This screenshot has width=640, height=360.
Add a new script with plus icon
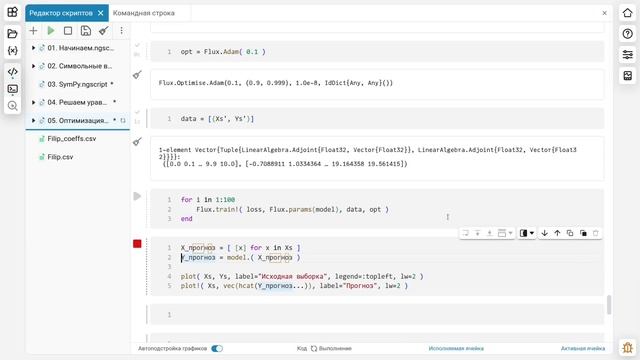pos(33,31)
